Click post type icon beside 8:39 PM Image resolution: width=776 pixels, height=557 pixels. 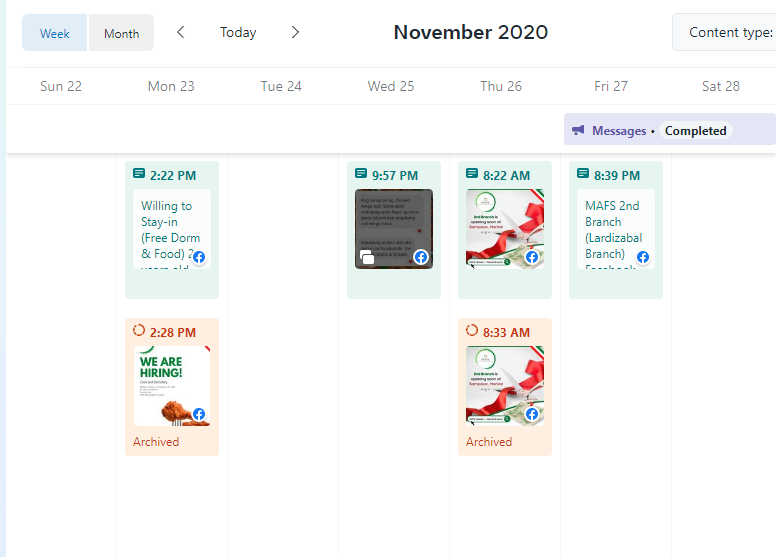(583, 174)
